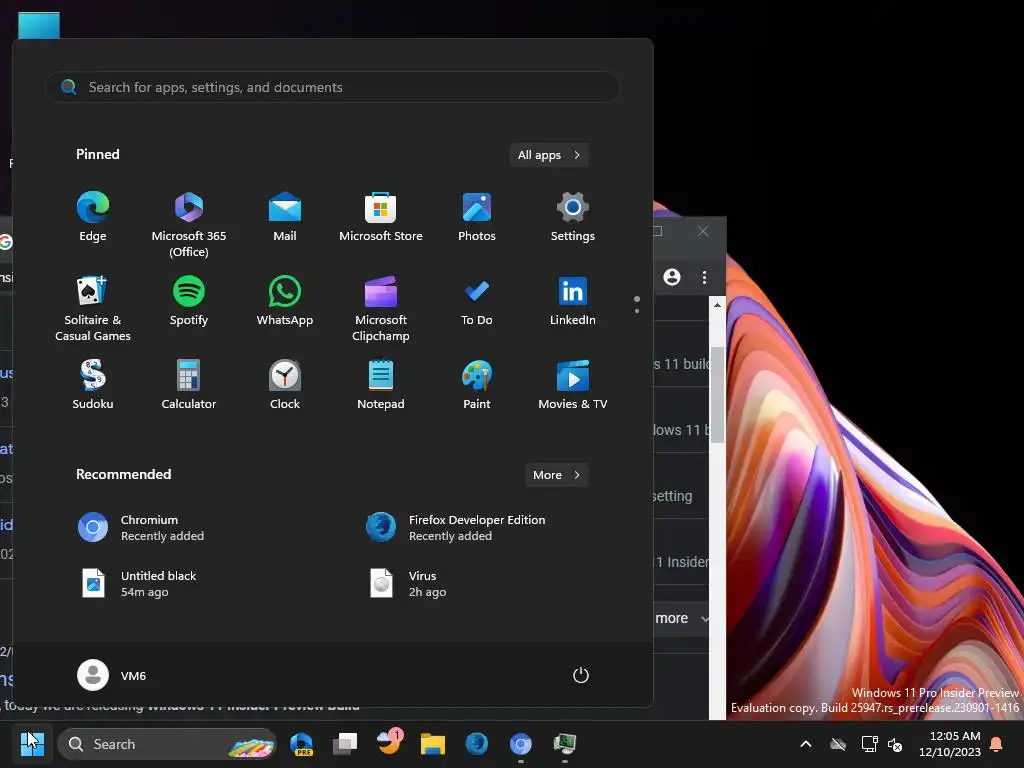Open the Mail app
Screen dimensions: 1024x768
click(x=285, y=217)
